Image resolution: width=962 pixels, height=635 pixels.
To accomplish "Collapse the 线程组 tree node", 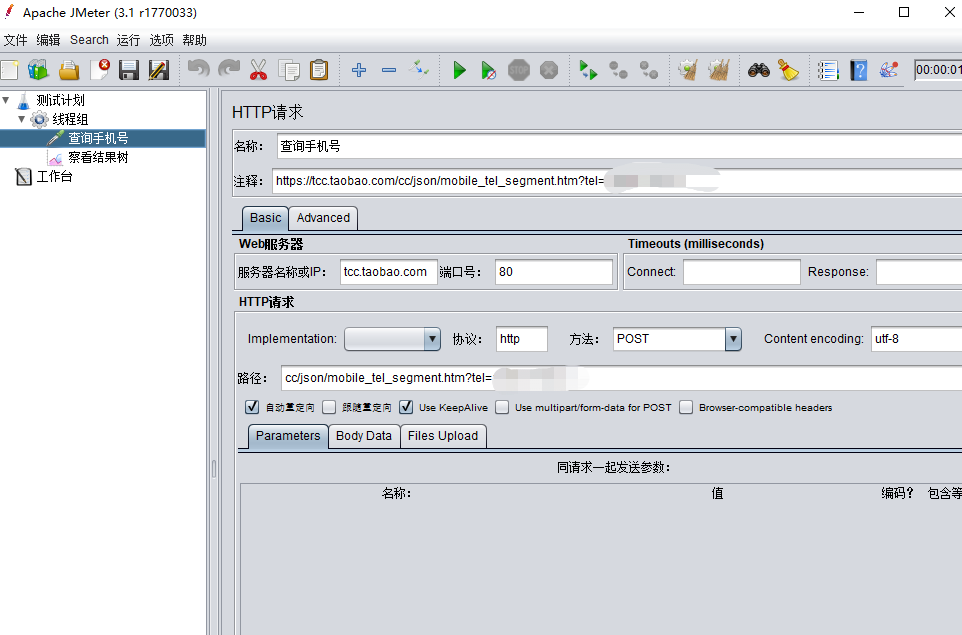I will [21, 118].
